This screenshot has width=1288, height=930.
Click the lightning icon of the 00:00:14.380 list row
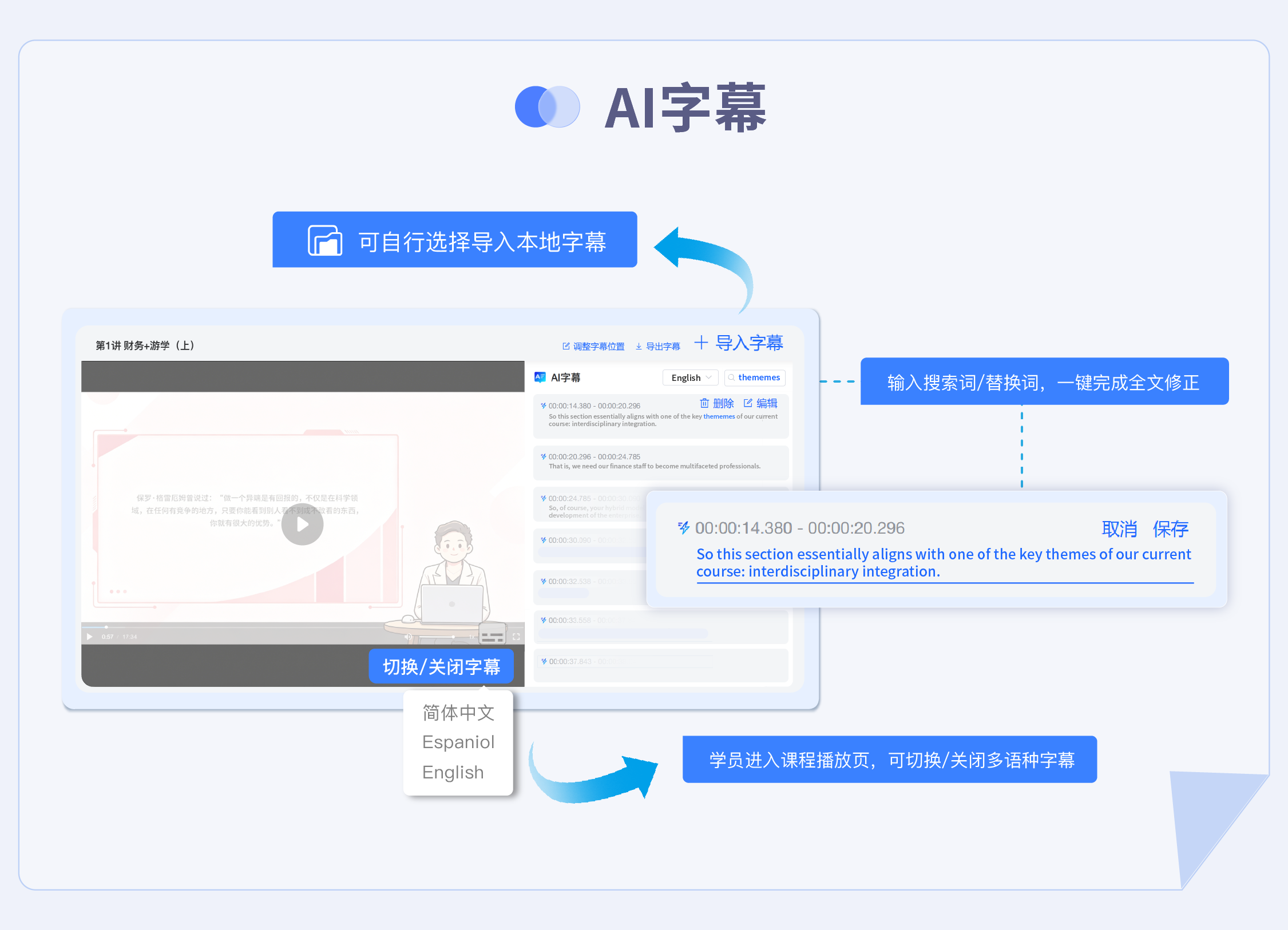[x=544, y=406]
